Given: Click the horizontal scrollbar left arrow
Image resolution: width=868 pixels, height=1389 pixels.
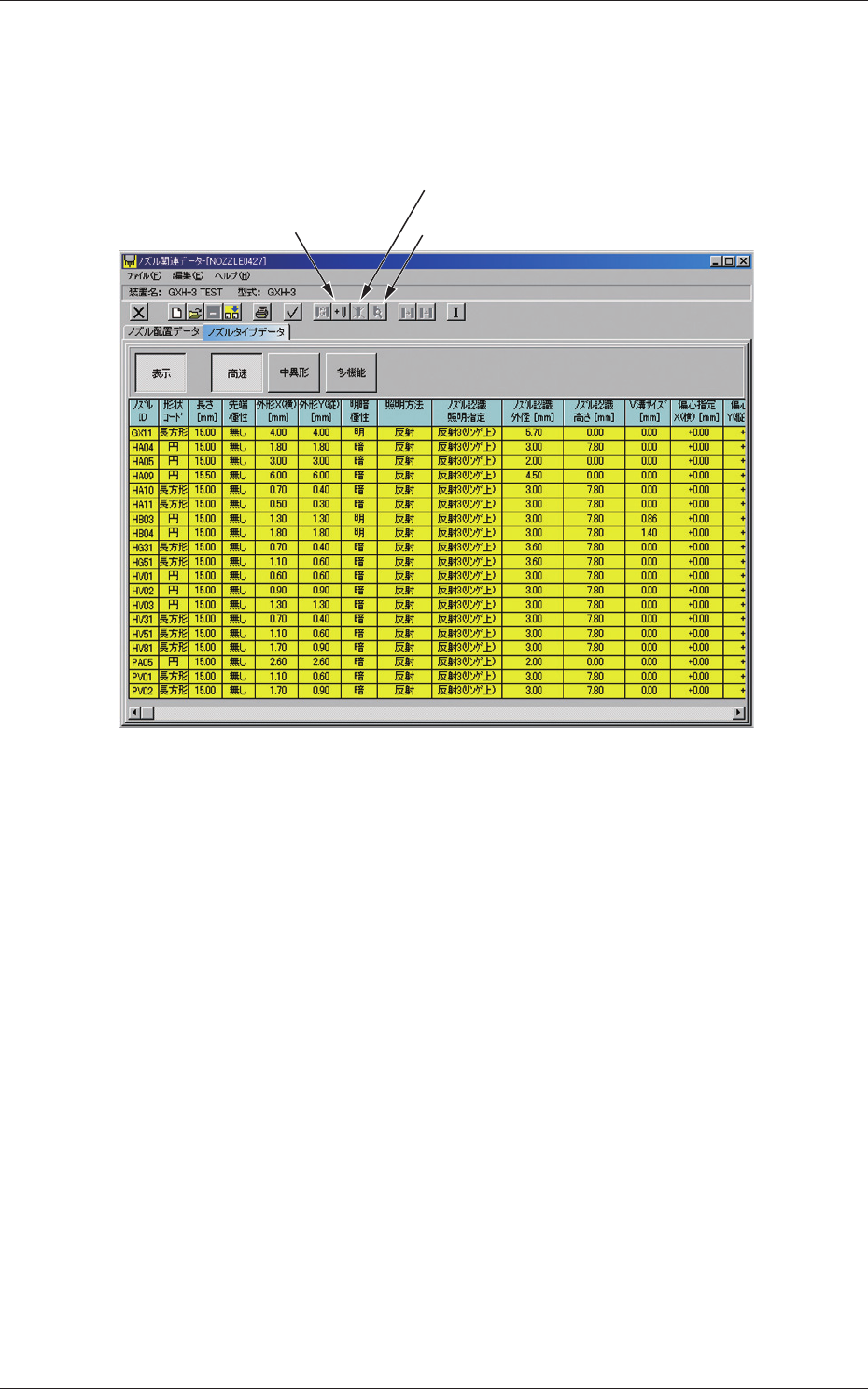Looking at the screenshot, I should click(133, 713).
